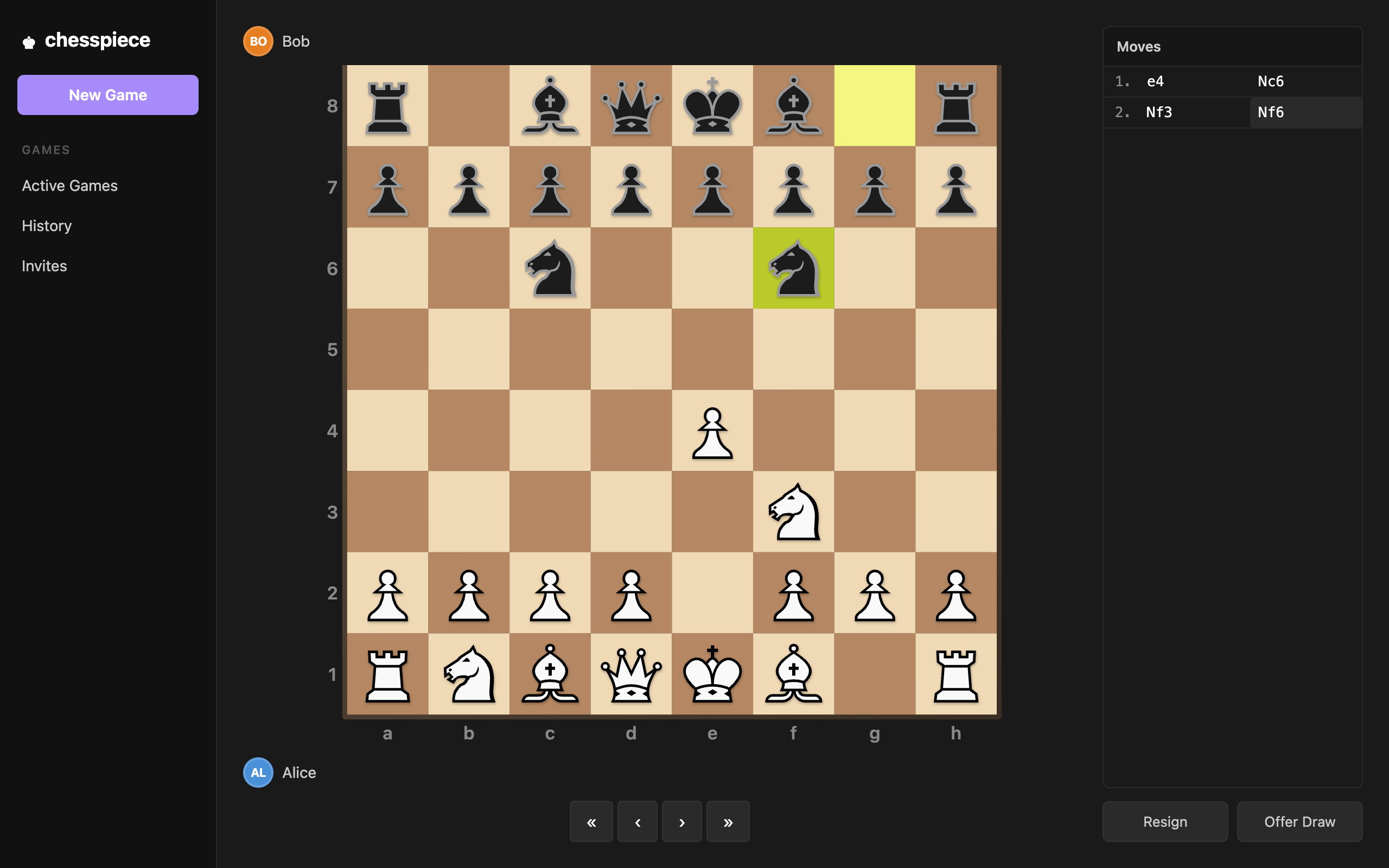Image resolution: width=1389 pixels, height=868 pixels.
Task: Step forward one move with right arrow
Action: coord(682,821)
